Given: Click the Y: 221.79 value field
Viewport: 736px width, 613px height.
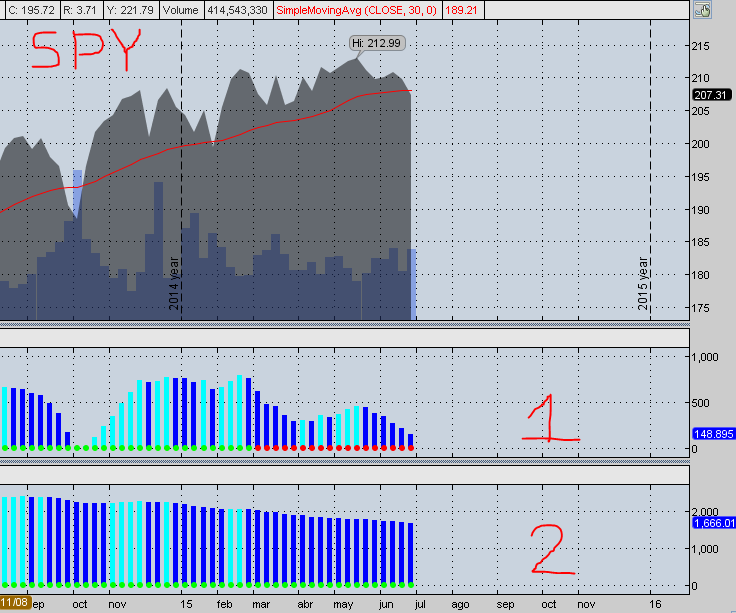Looking at the screenshot, I should (x=130, y=10).
